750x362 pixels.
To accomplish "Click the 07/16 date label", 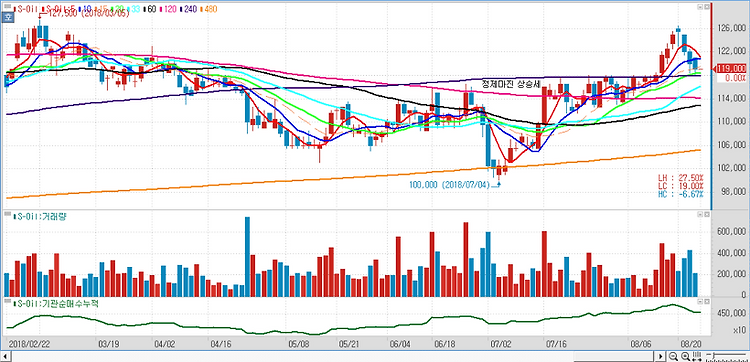I will pyautogui.click(x=557, y=344).
